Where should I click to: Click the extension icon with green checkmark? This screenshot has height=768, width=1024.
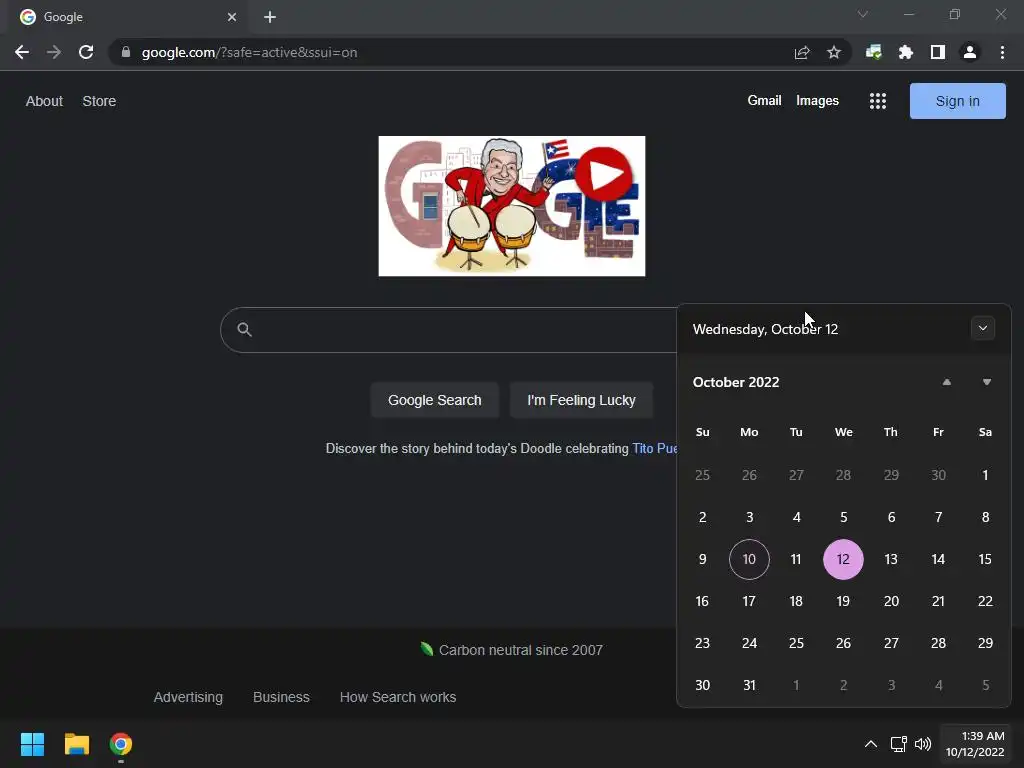(x=873, y=52)
